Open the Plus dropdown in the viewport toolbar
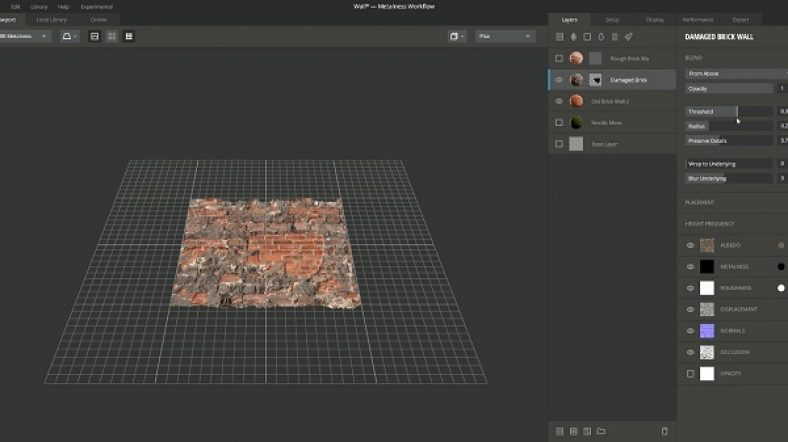 [505, 37]
